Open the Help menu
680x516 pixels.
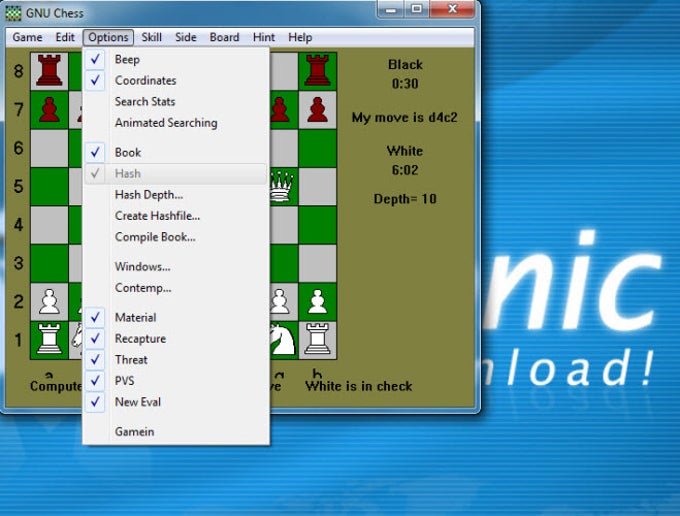pyautogui.click(x=300, y=37)
